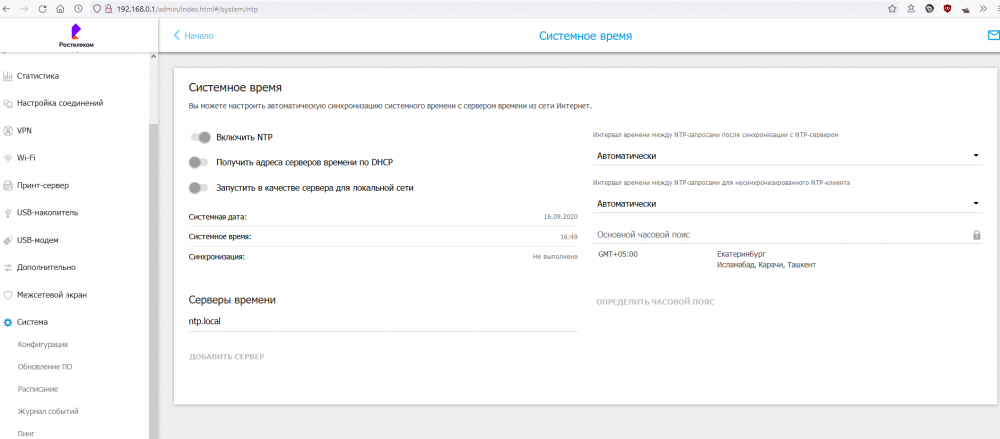Click the lock icon beside time zone field

click(976, 235)
